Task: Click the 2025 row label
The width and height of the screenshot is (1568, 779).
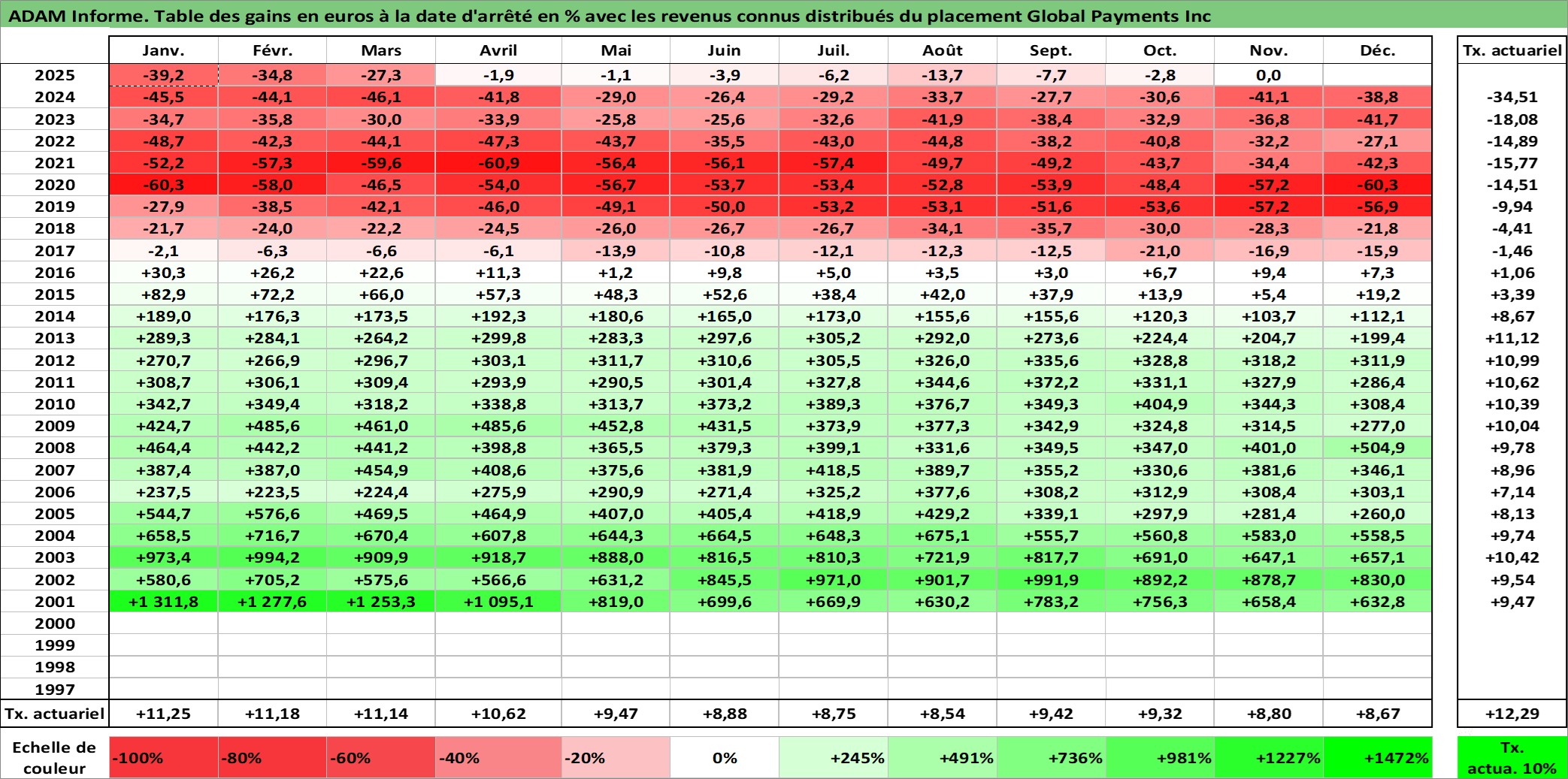Action: (55, 75)
